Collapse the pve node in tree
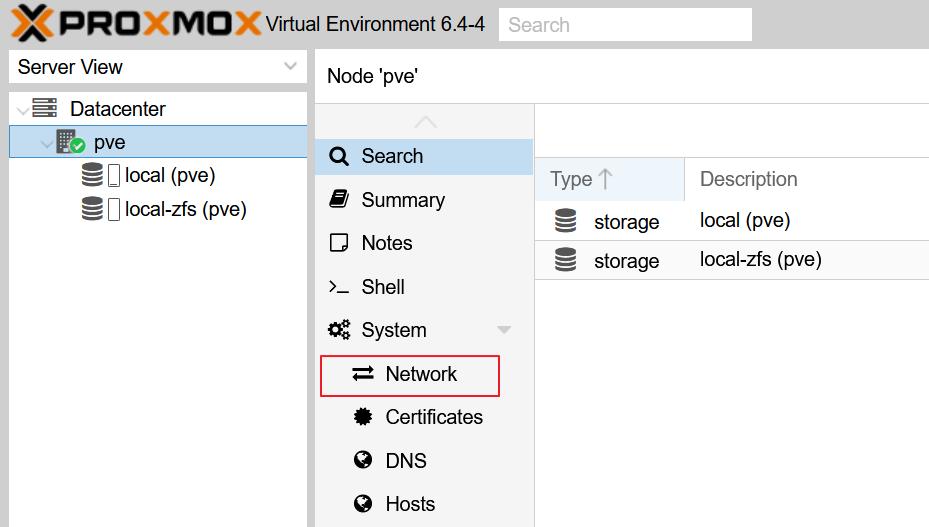 tap(46, 143)
